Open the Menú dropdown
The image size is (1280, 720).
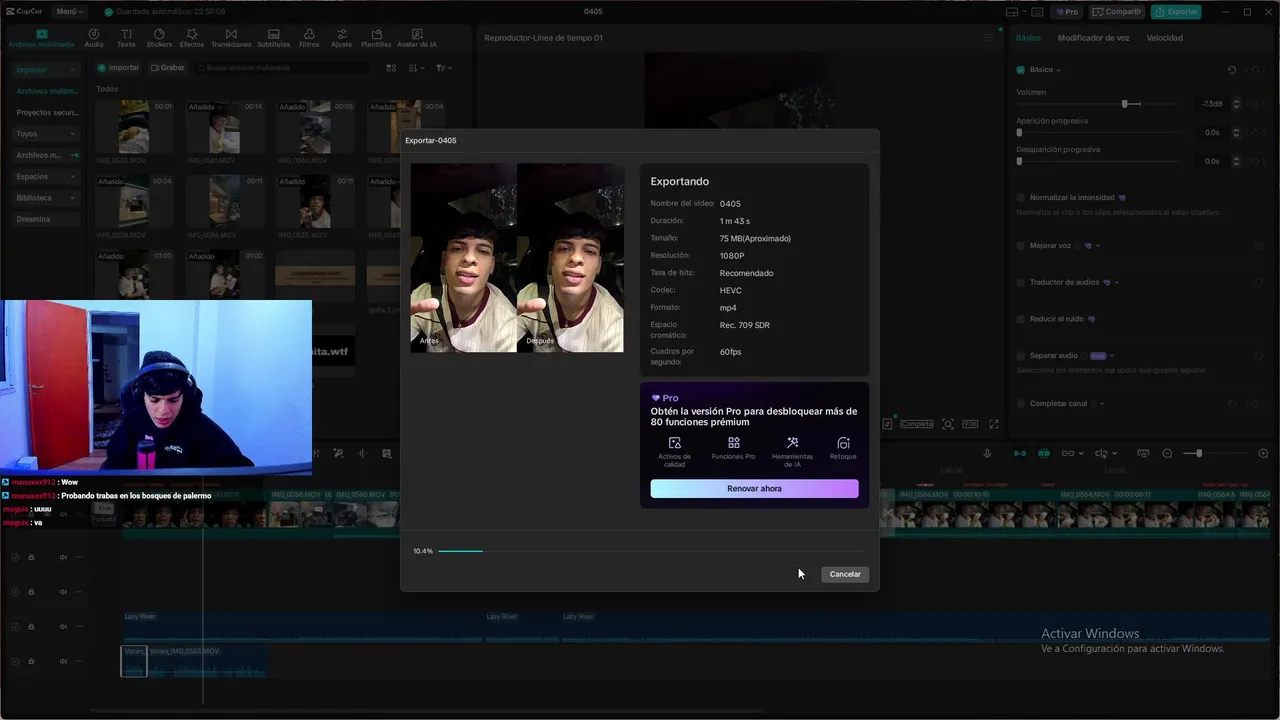69,12
